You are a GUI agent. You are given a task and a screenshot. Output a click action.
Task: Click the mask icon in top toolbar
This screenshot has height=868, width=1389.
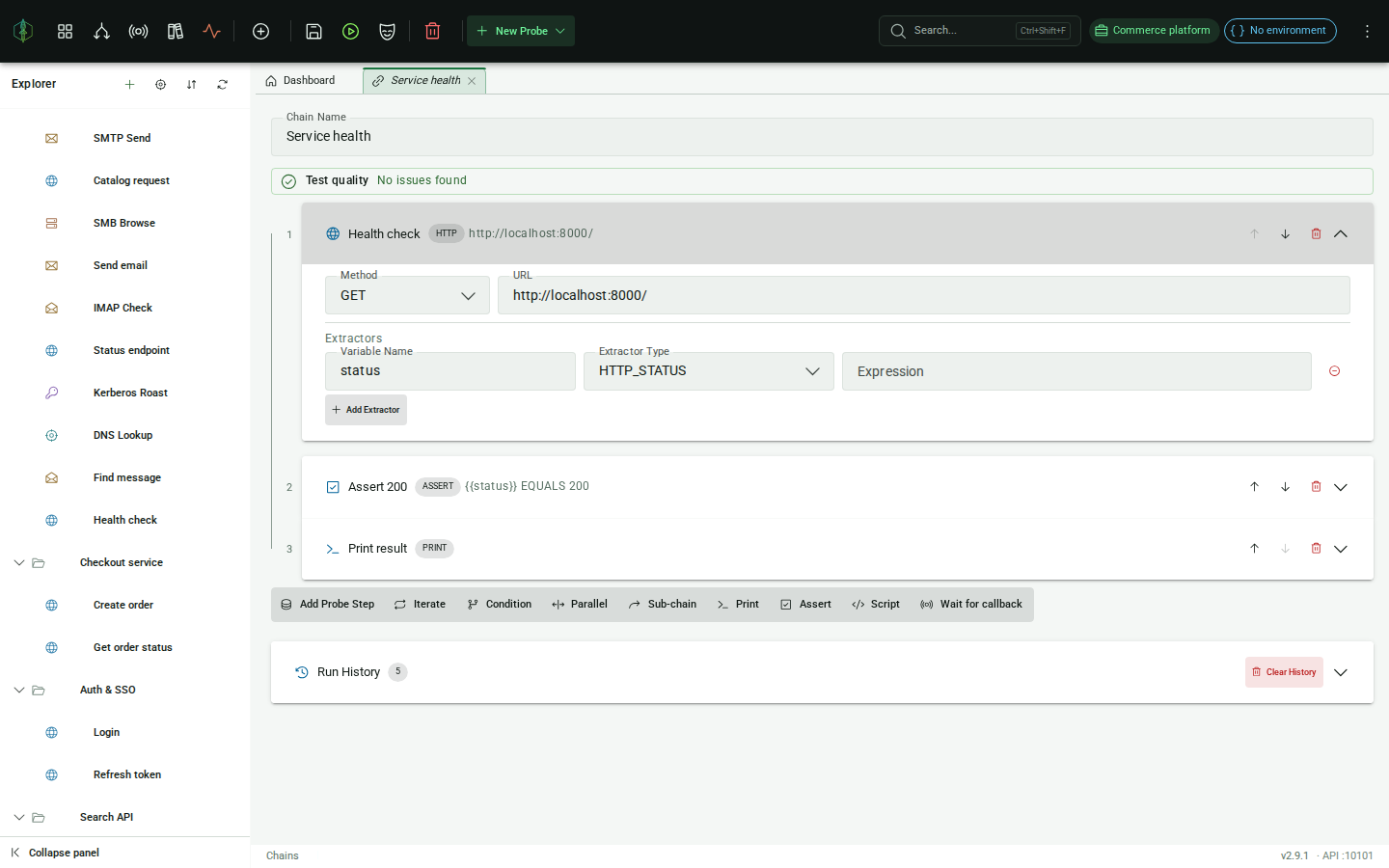387,31
